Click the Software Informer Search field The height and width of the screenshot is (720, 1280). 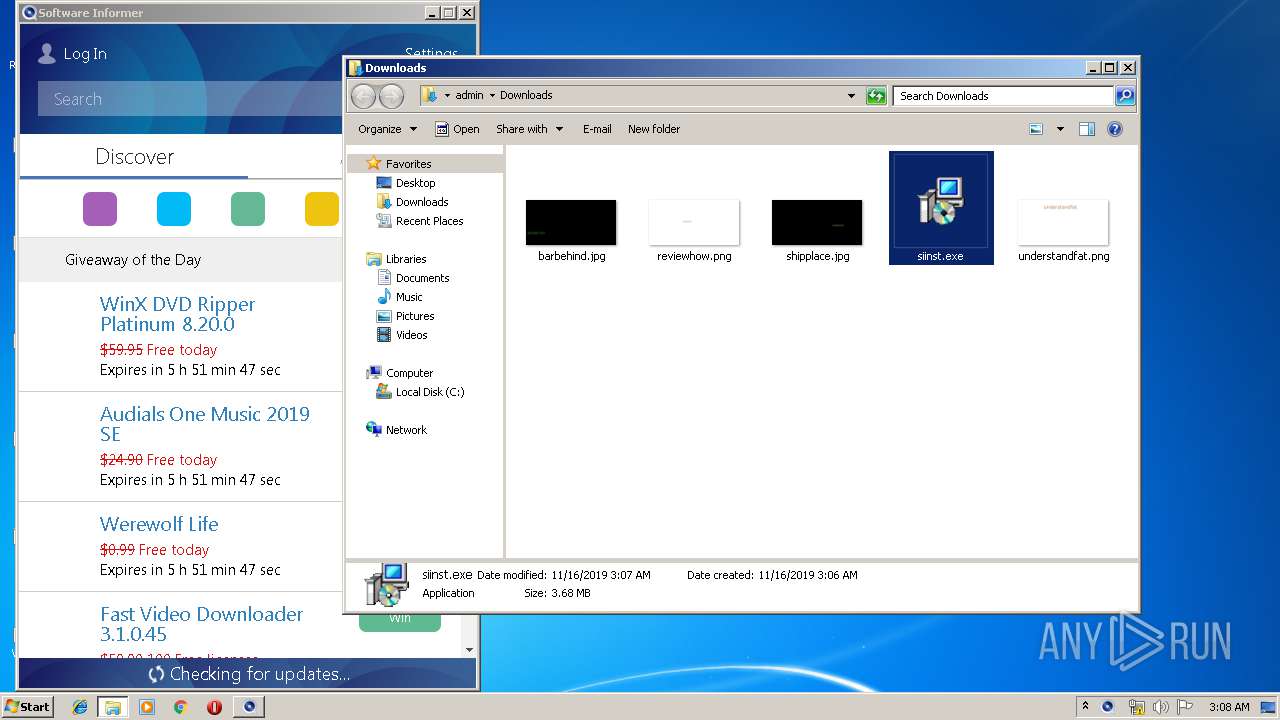[x=190, y=99]
